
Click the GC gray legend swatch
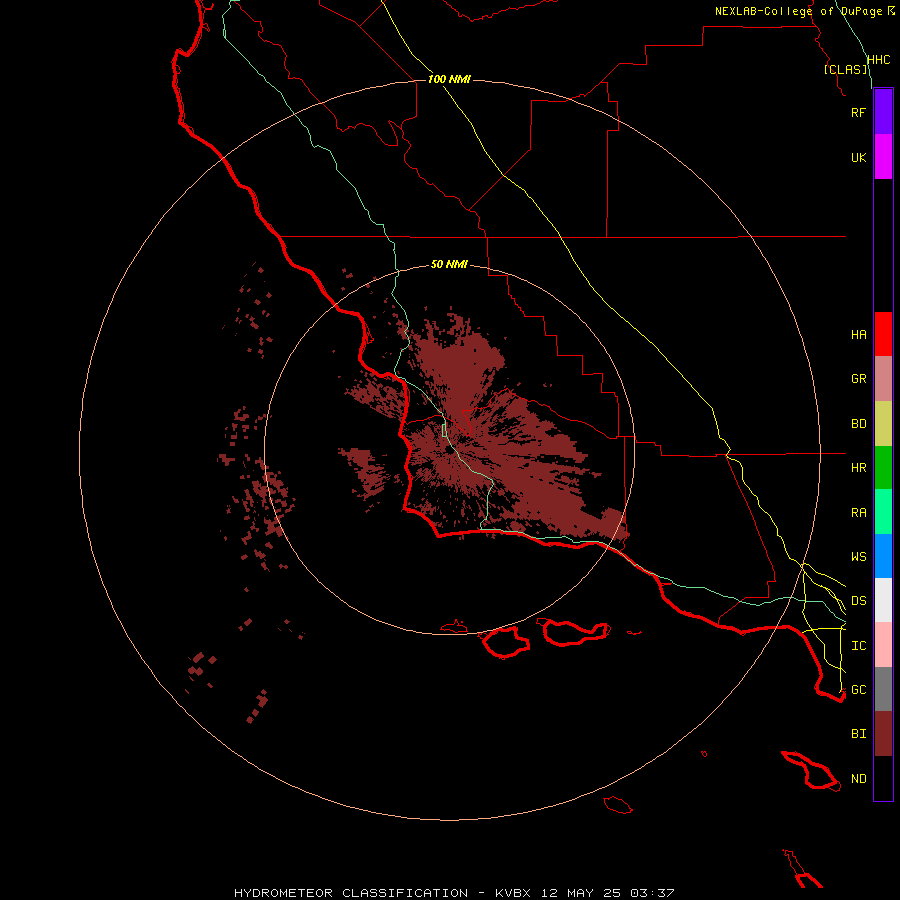pyautogui.click(x=883, y=689)
